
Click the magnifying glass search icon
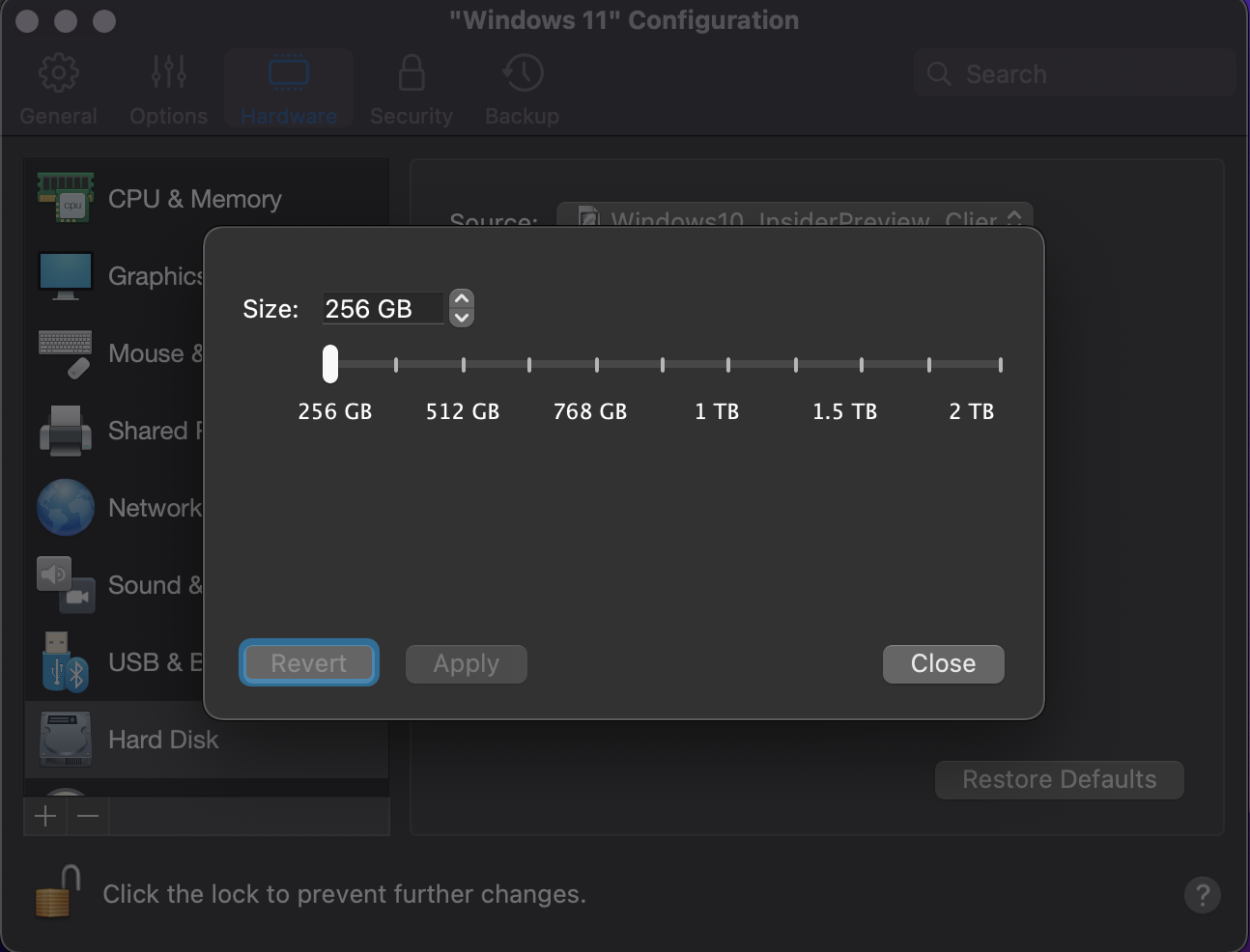pos(939,74)
